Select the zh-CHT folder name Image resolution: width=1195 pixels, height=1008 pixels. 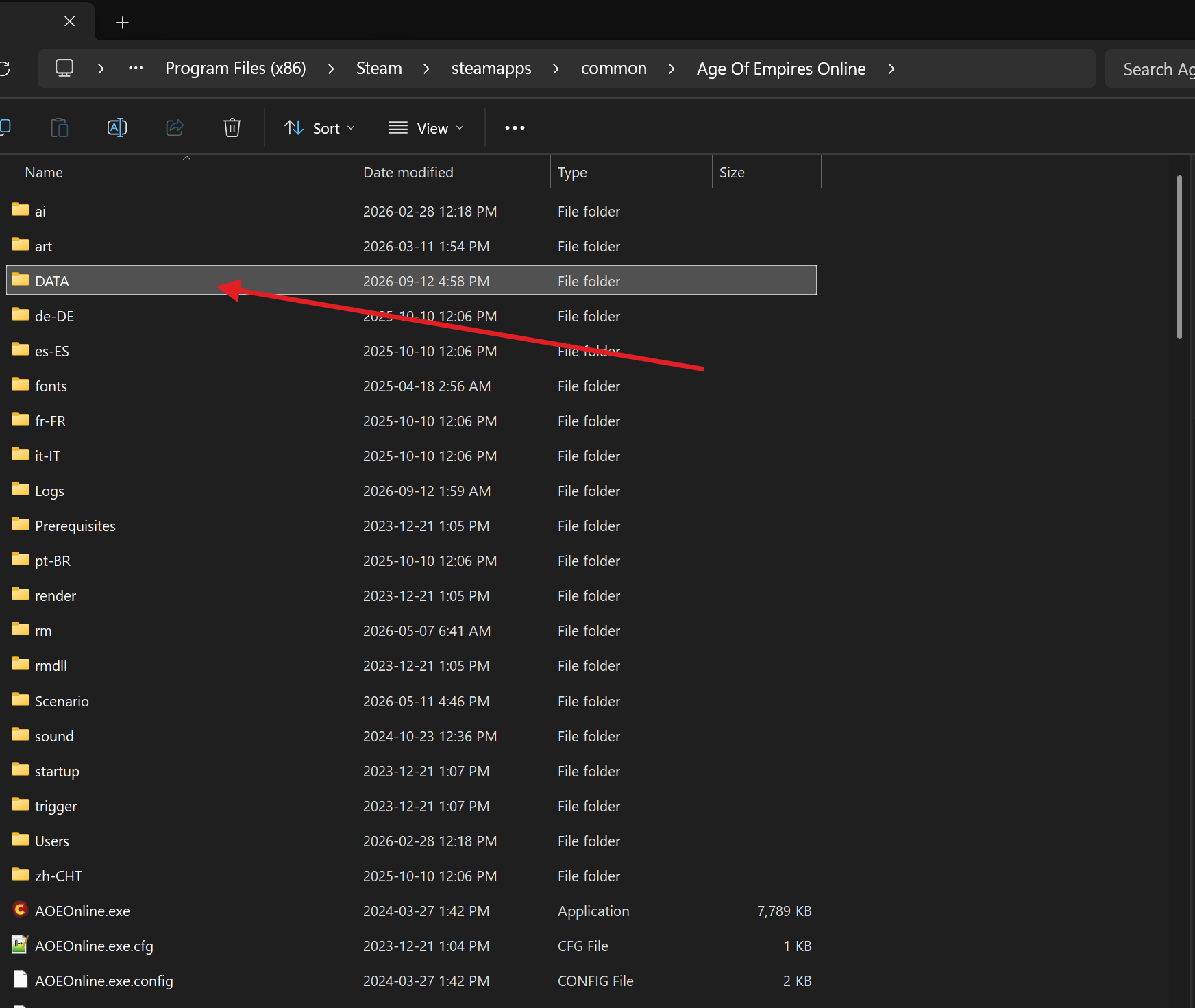click(x=58, y=876)
